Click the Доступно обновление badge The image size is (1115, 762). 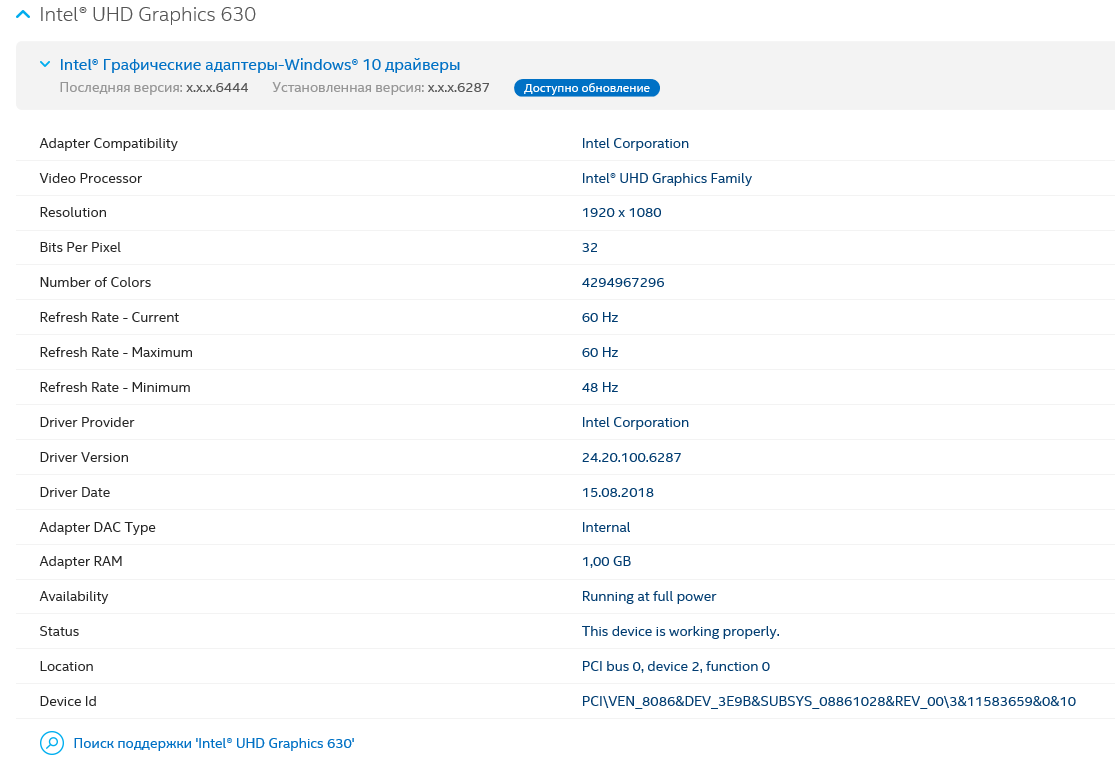[x=587, y=88]
